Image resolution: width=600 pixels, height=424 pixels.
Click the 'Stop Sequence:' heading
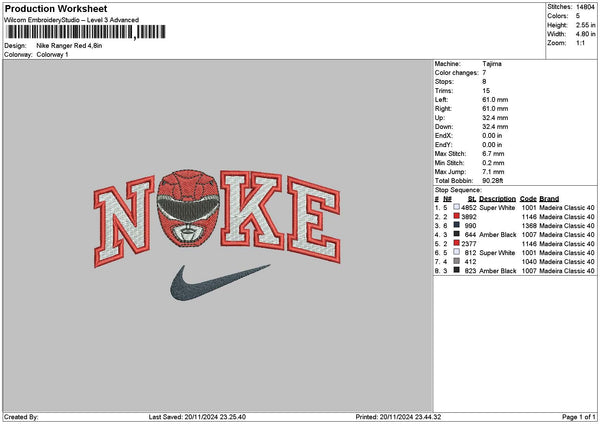458,190
